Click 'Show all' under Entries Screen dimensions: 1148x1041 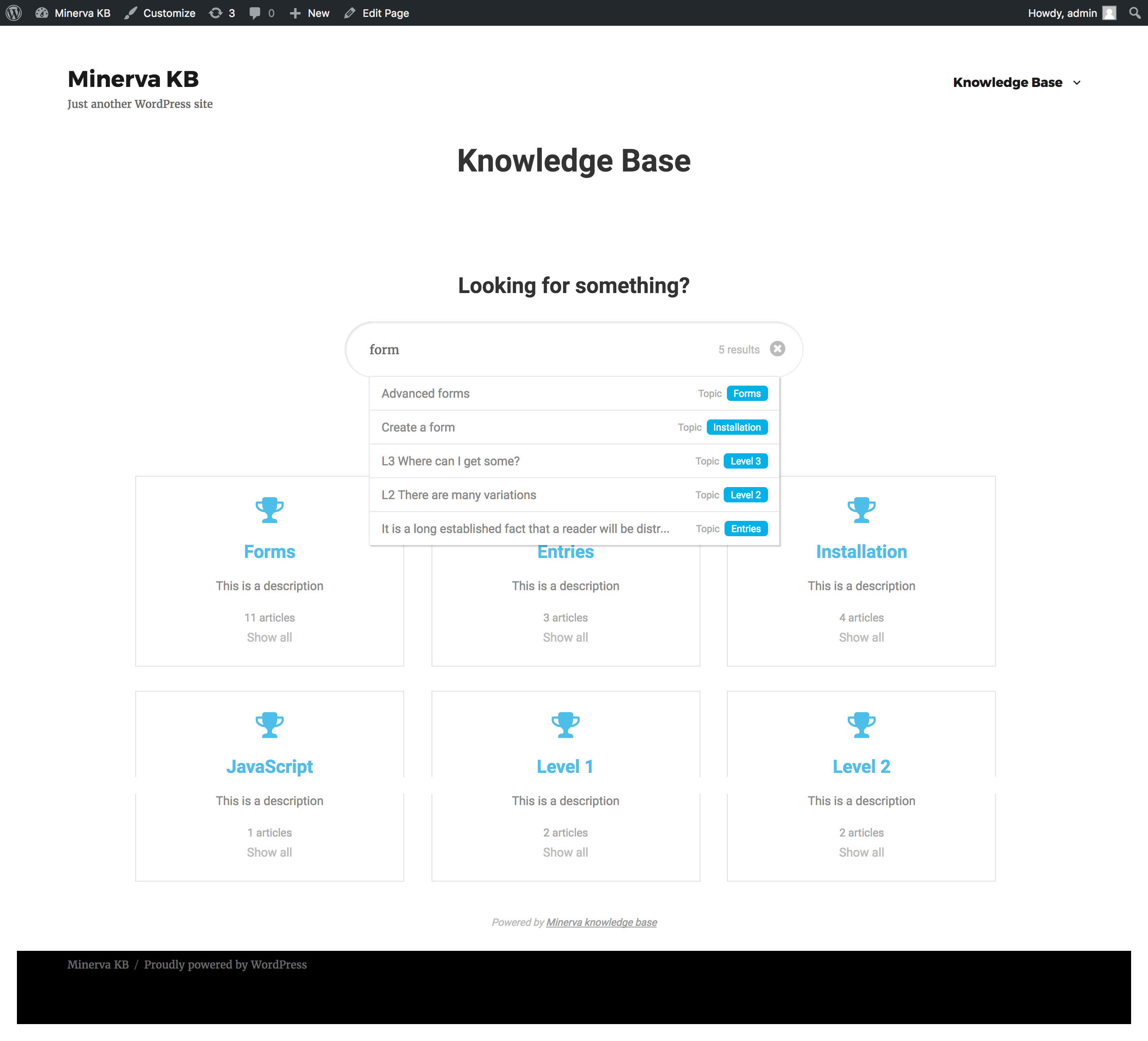(x=566, y=637)
